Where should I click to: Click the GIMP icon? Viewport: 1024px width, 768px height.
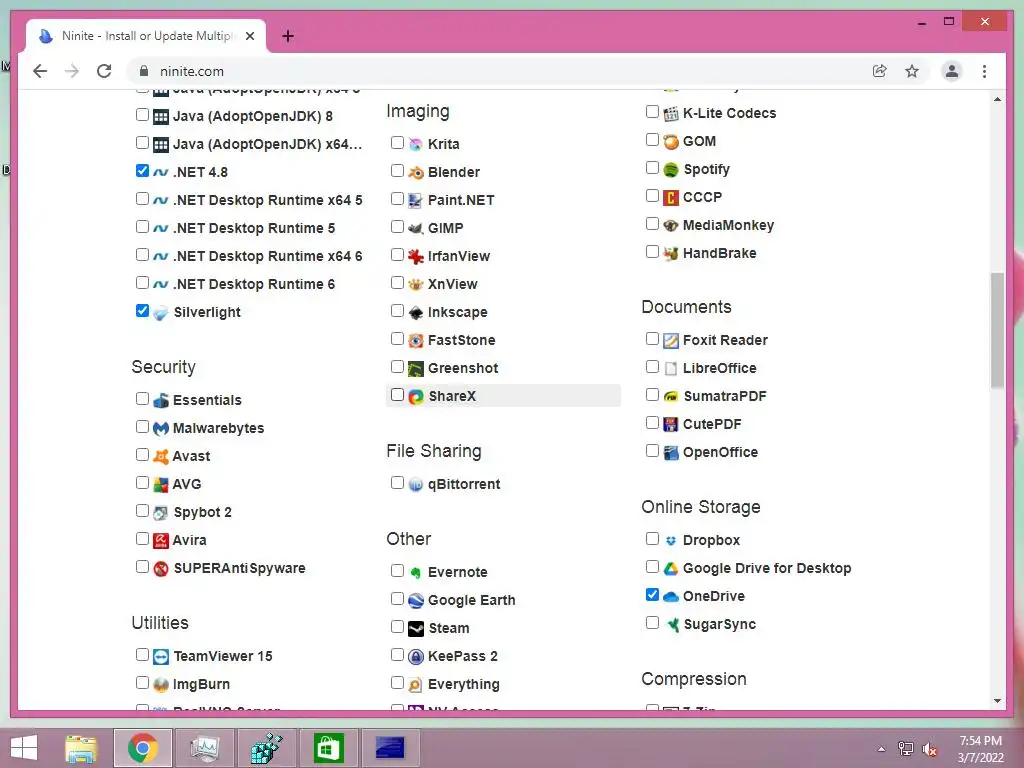[x=415, y=229]
